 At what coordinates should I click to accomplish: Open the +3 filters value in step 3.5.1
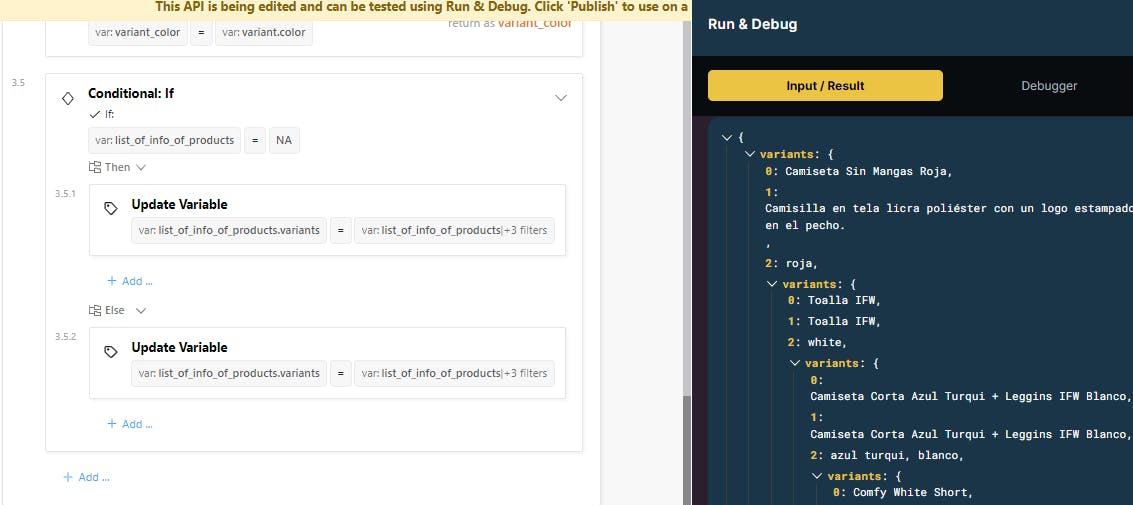click(455, 230)
